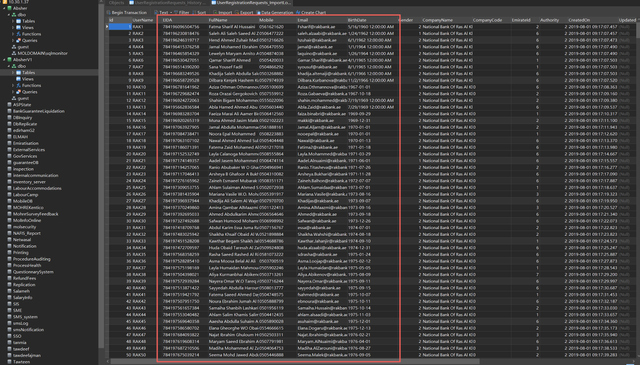Click the LabourCamp database icon
This screenshot has width=640, height=365.
pos(9,195)
